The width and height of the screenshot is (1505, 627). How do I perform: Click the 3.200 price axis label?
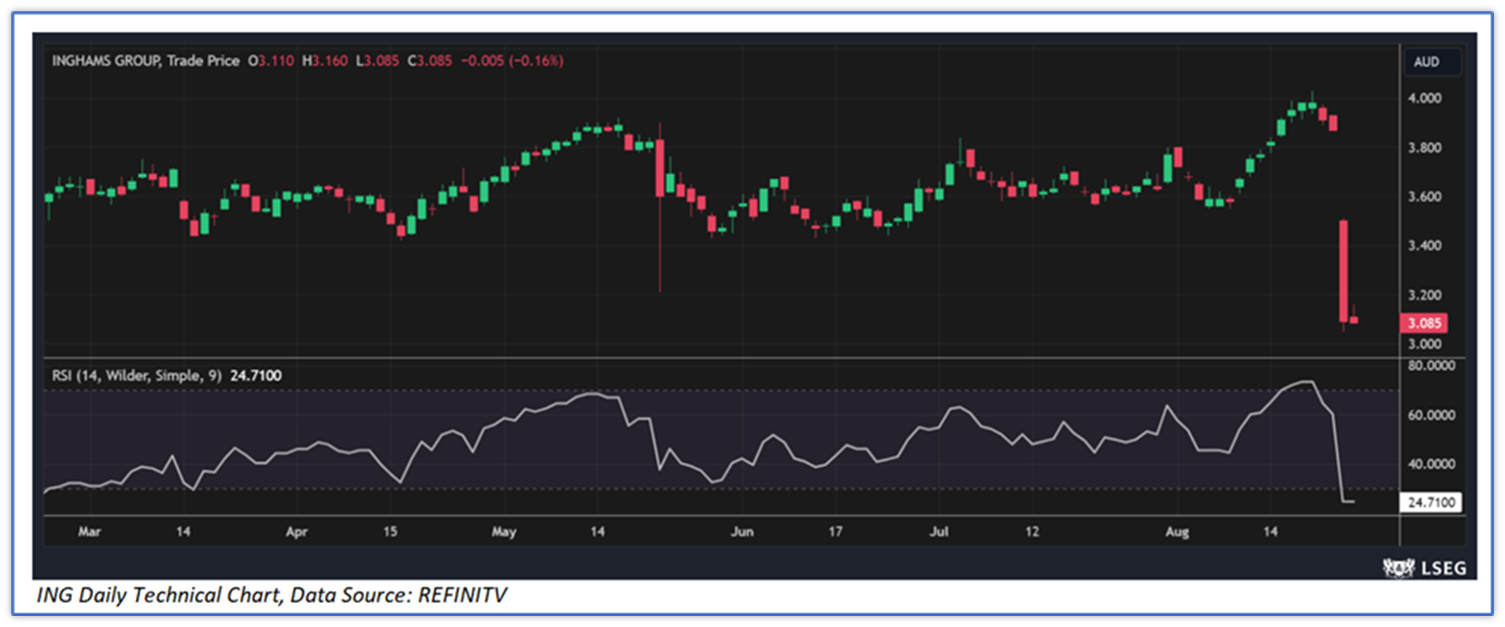pos(1426,295)
